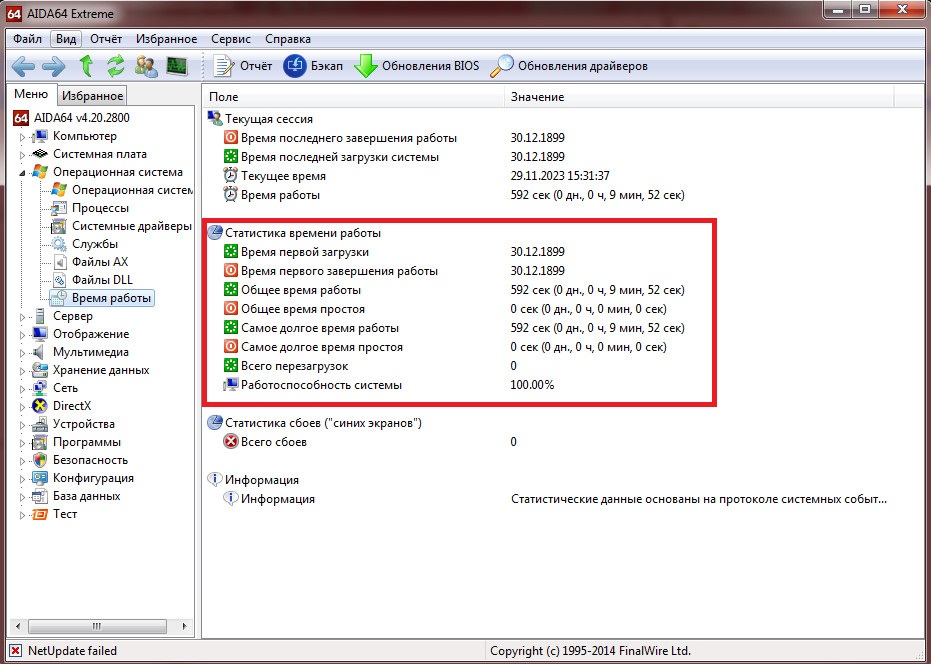This screenshot has height=664, width=931.
Task: Expand the Хранение данных tree node
Action: coord(23,371)
